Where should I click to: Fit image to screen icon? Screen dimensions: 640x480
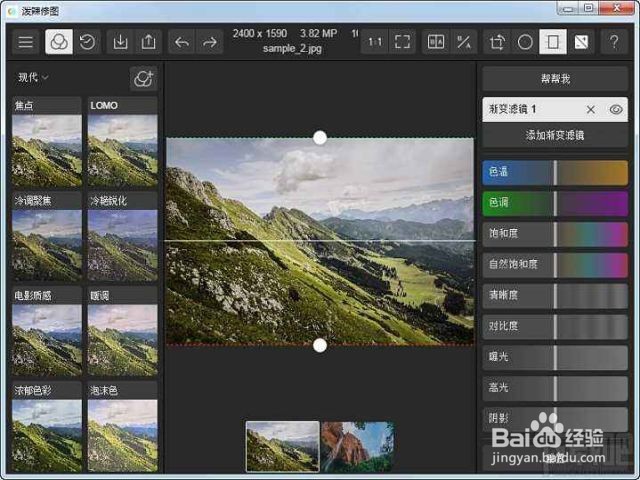click(402, 42)
